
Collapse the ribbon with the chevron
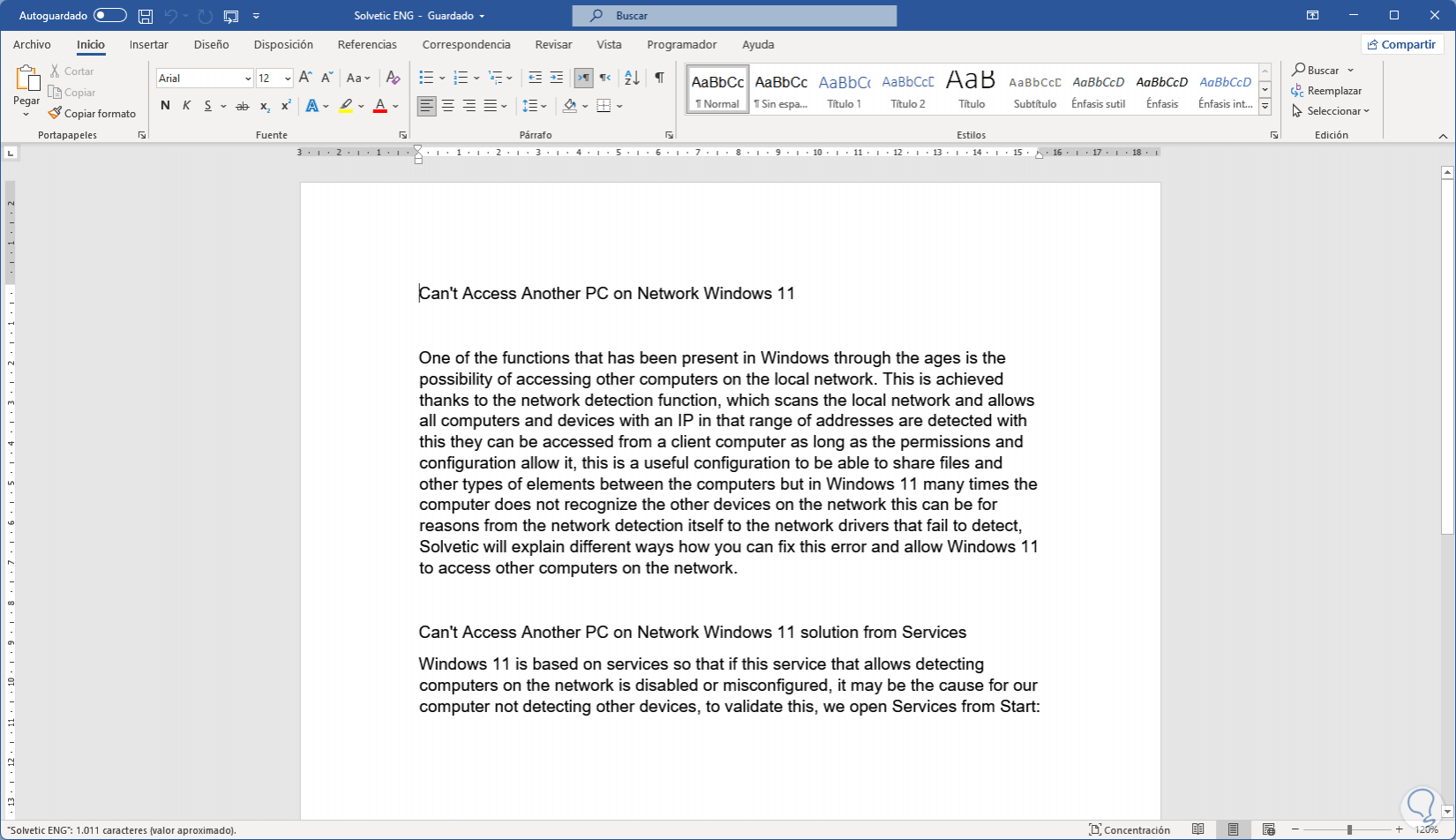click(x=1444, y=136)
